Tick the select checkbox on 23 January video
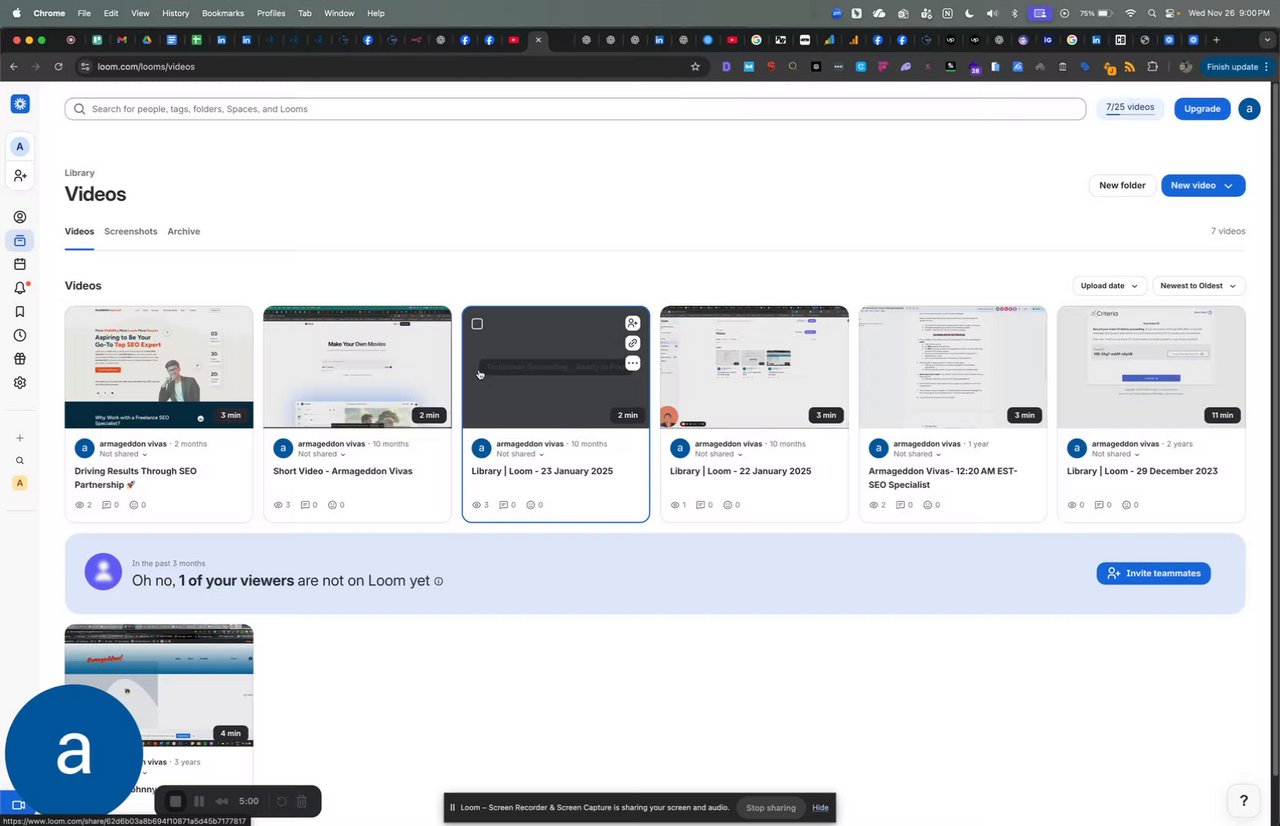1280x826 pixels. tap(477, 323)
